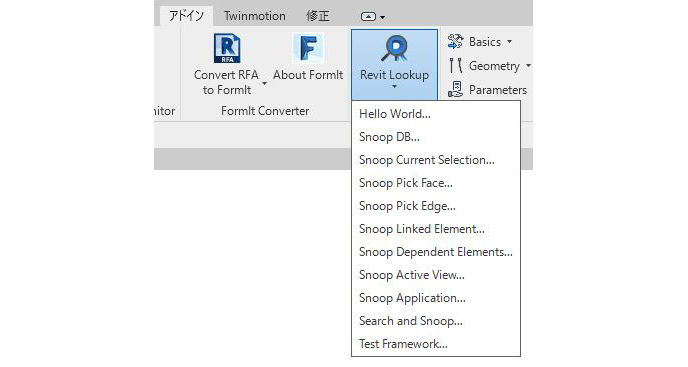Click the Parameters label text
Viewport: 688px width, 367px height.
pyautogui.click(x=498, y=90)
